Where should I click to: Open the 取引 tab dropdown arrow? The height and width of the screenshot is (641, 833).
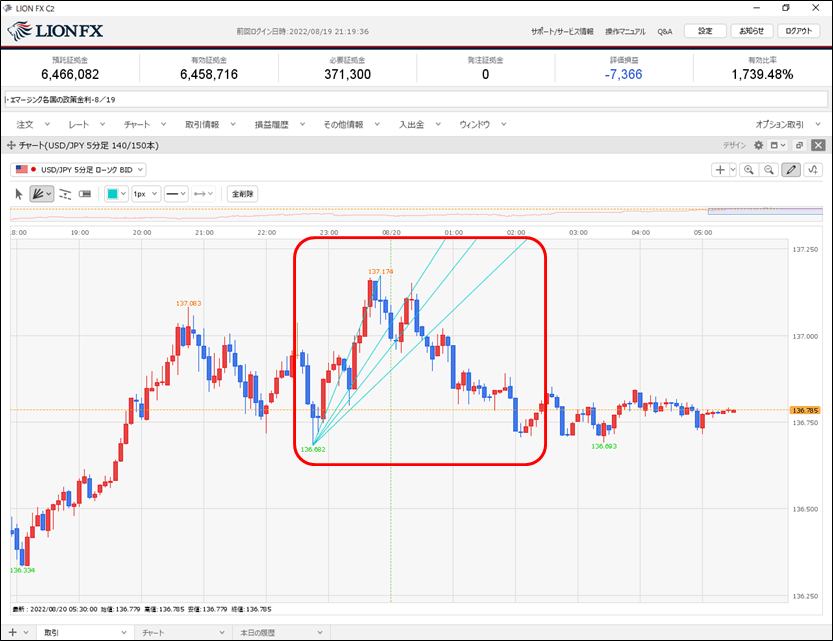124,633
